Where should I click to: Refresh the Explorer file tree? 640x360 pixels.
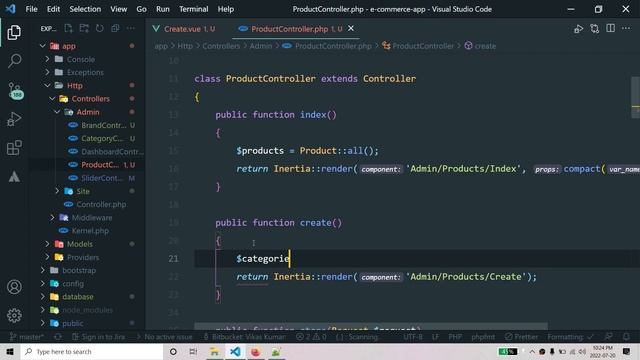pyautogui.click(x=100, y=28)
